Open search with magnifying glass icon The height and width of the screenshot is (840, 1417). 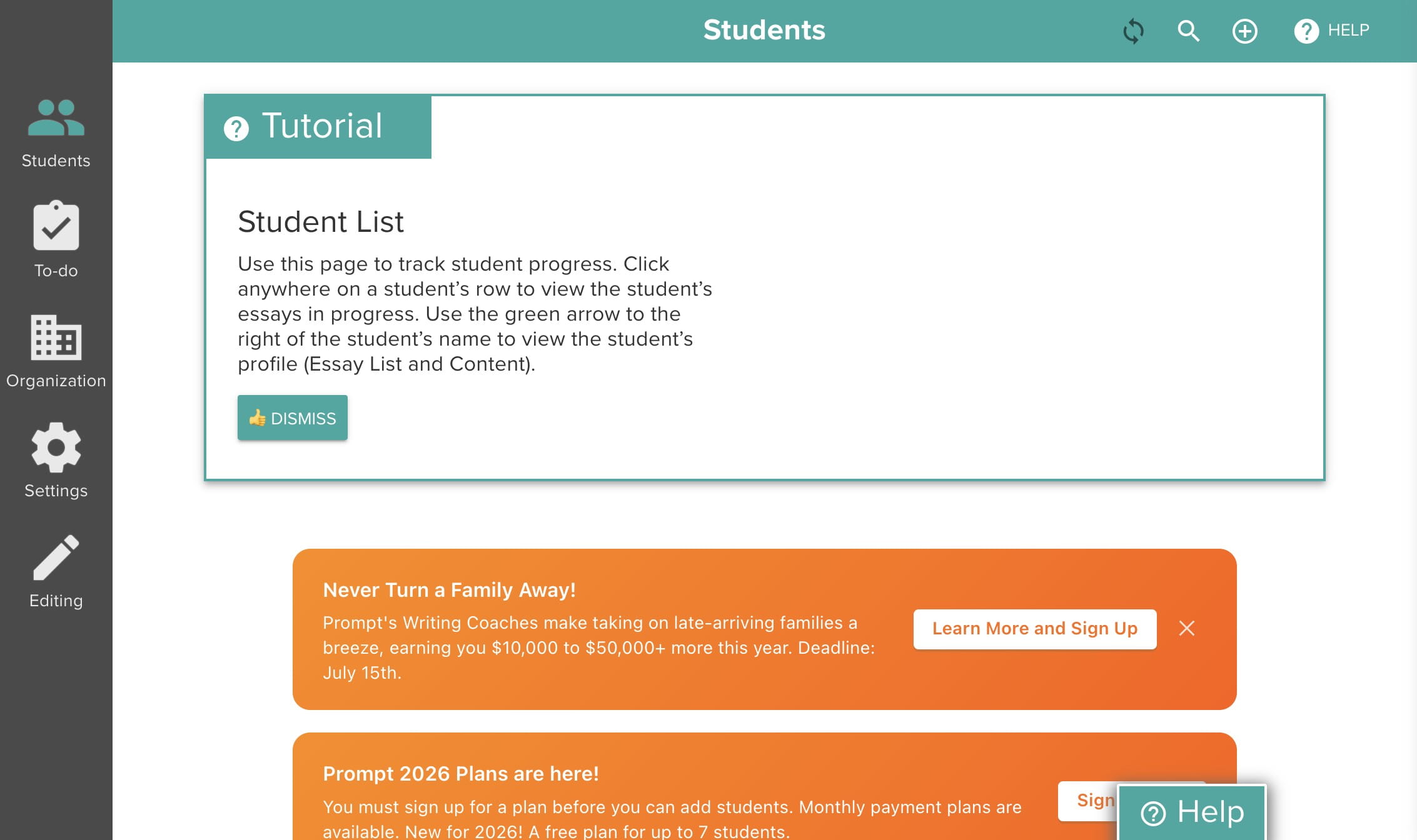tap(1188, 31)
